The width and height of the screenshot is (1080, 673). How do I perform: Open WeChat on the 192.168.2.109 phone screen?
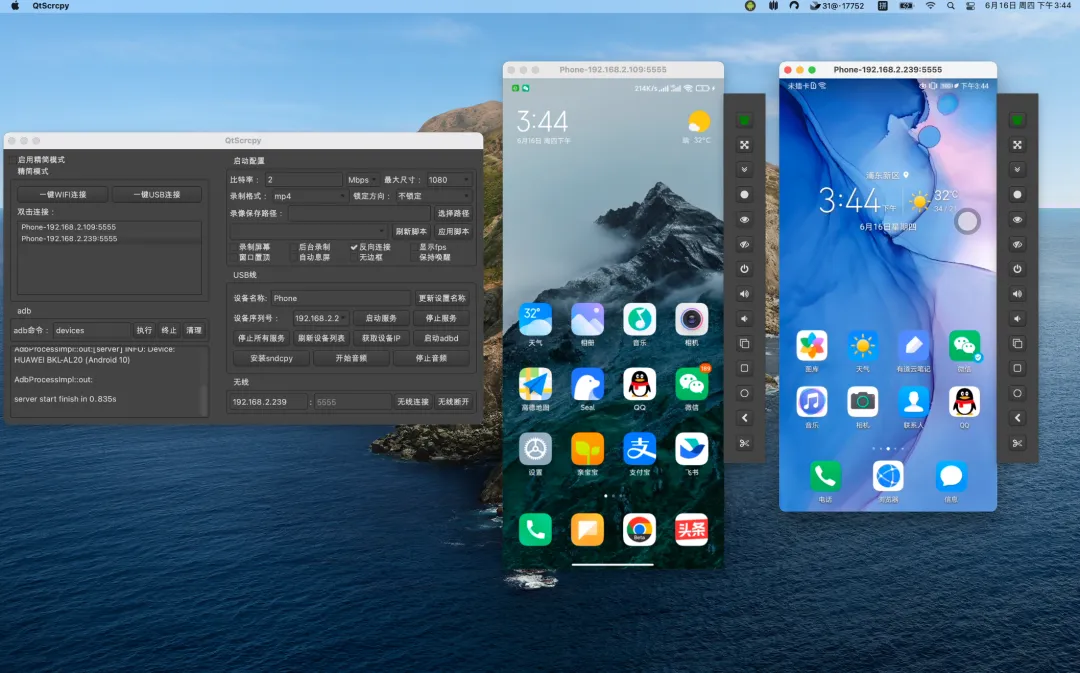point(691,384)
